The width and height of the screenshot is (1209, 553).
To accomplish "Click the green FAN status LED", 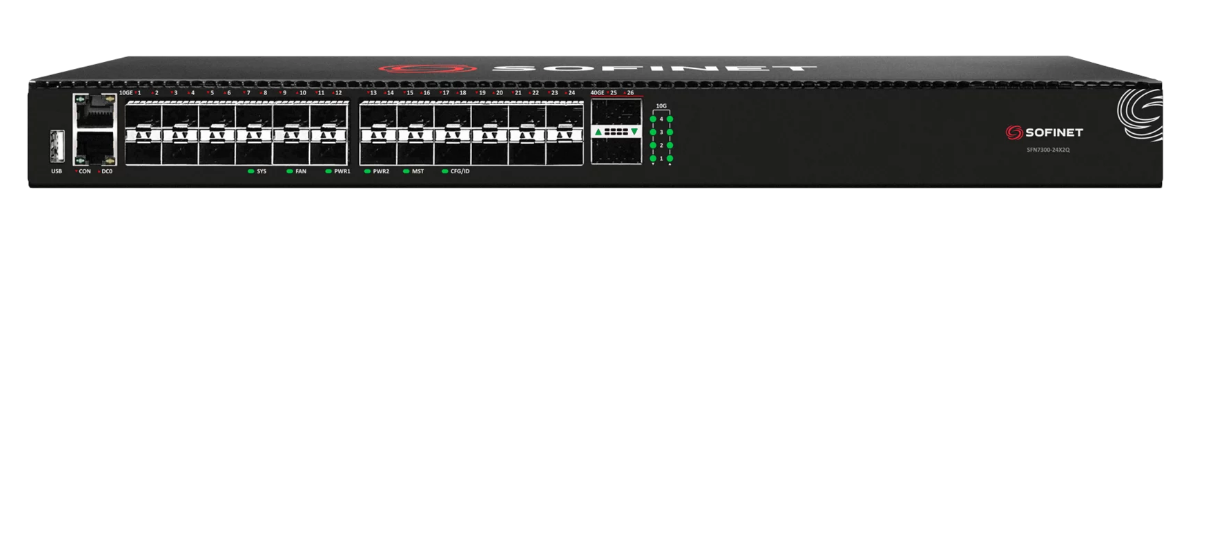I will pyautogui.click(x=290, y=171).
